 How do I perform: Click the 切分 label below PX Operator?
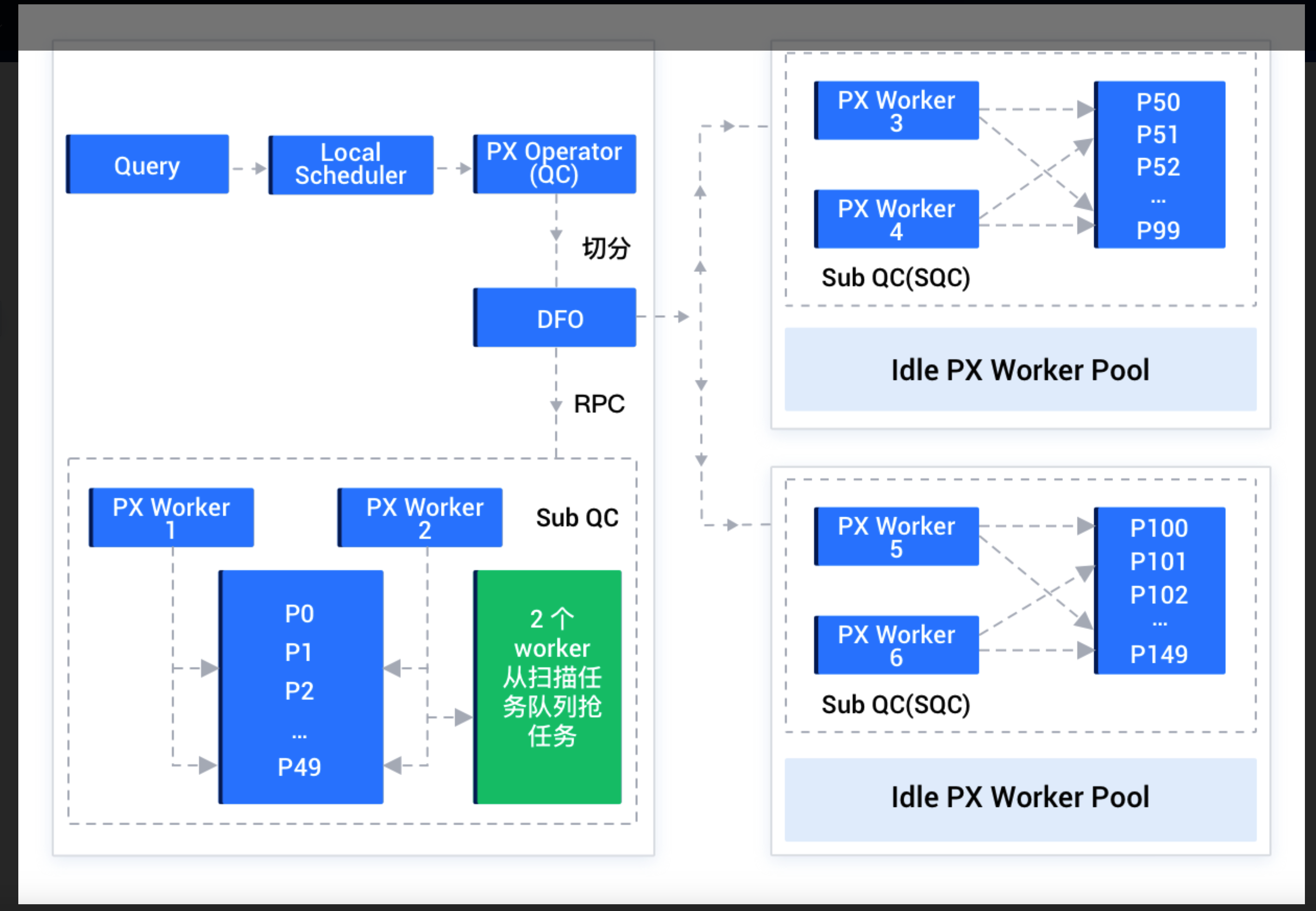pyautogui.click(x=605, y=249)
